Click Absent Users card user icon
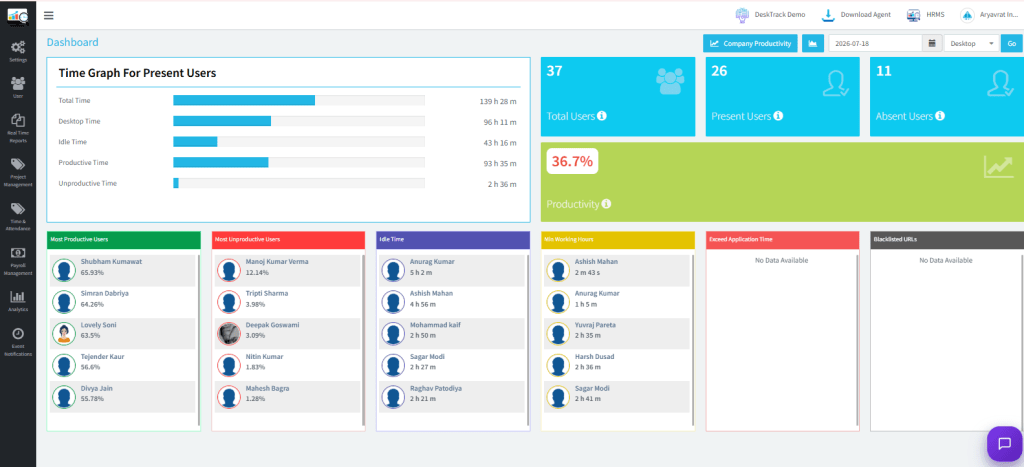1024x467 pixels. (x=1000, y=83)
